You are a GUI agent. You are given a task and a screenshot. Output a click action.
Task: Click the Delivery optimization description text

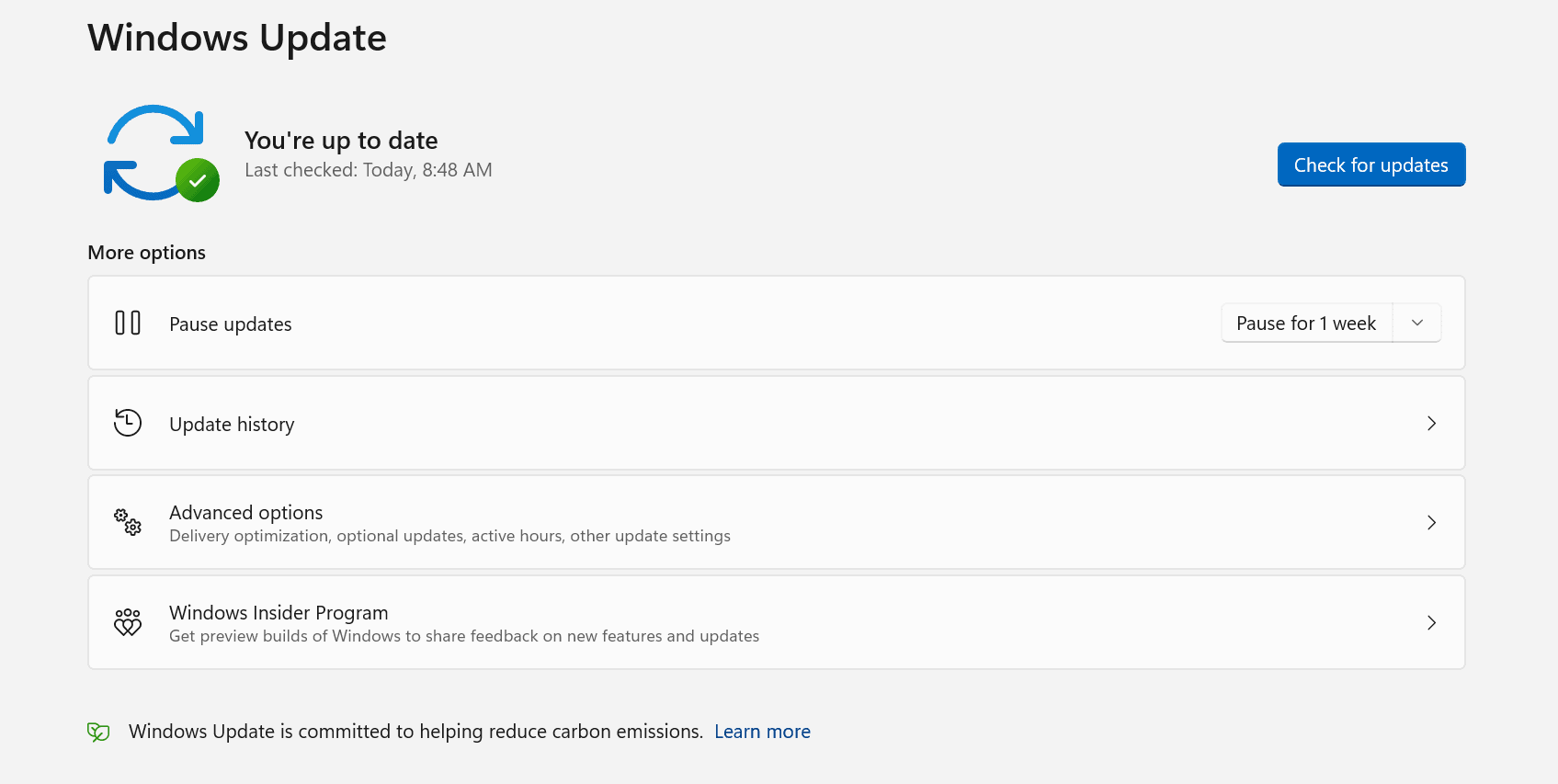pyautogui.click(x=449, y=536)
